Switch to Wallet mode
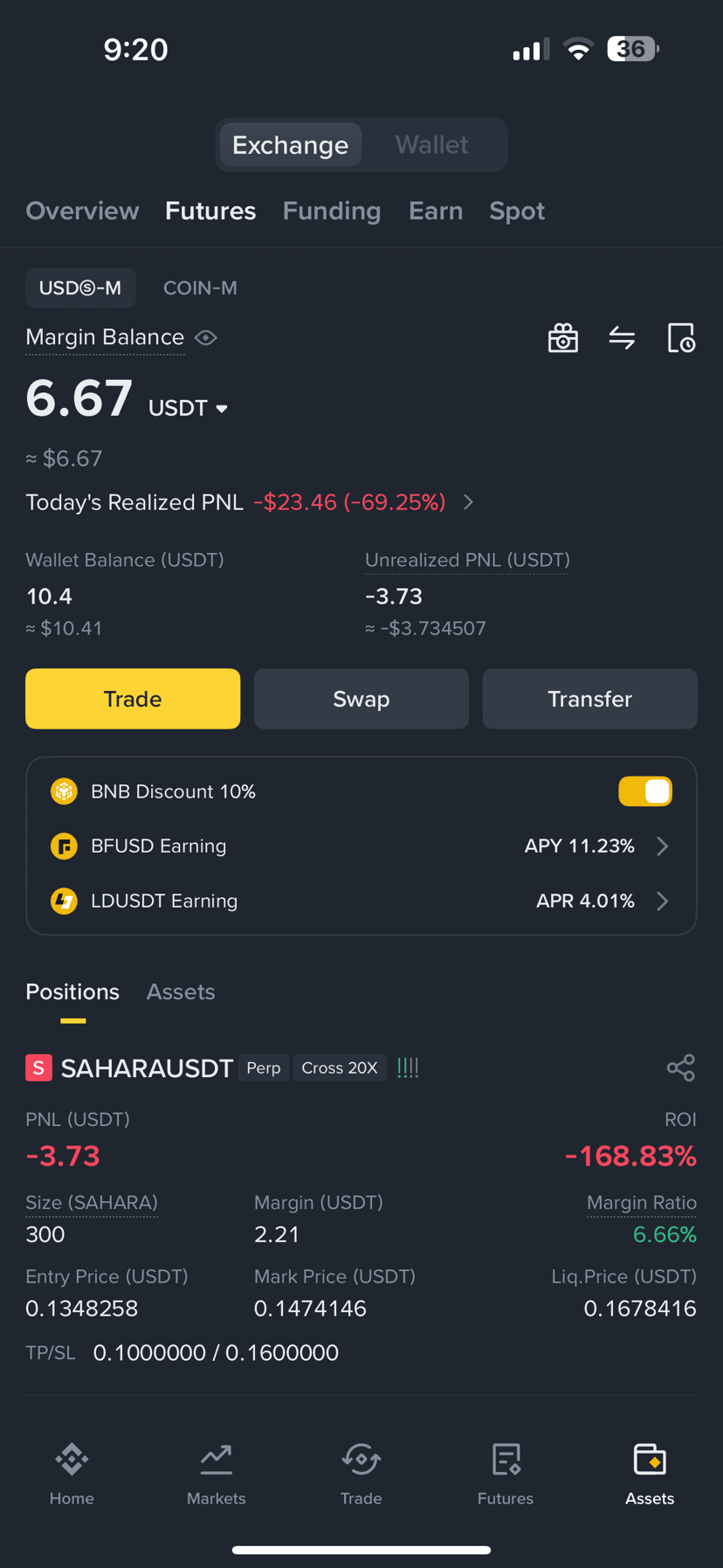The image size is (723, 1568). (431, 145)
